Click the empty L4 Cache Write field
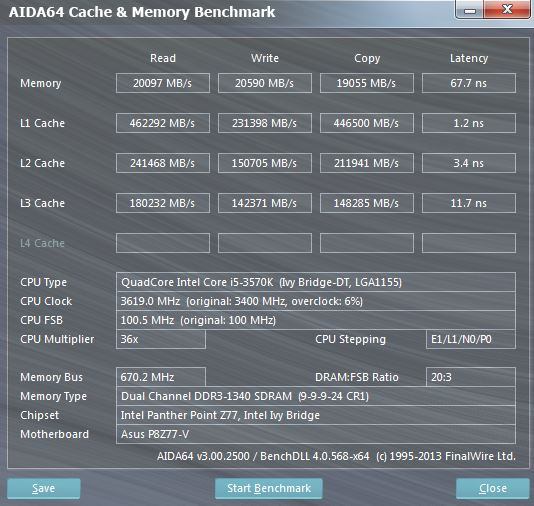Screen dimensions: 534x506 tap(265, 243)
